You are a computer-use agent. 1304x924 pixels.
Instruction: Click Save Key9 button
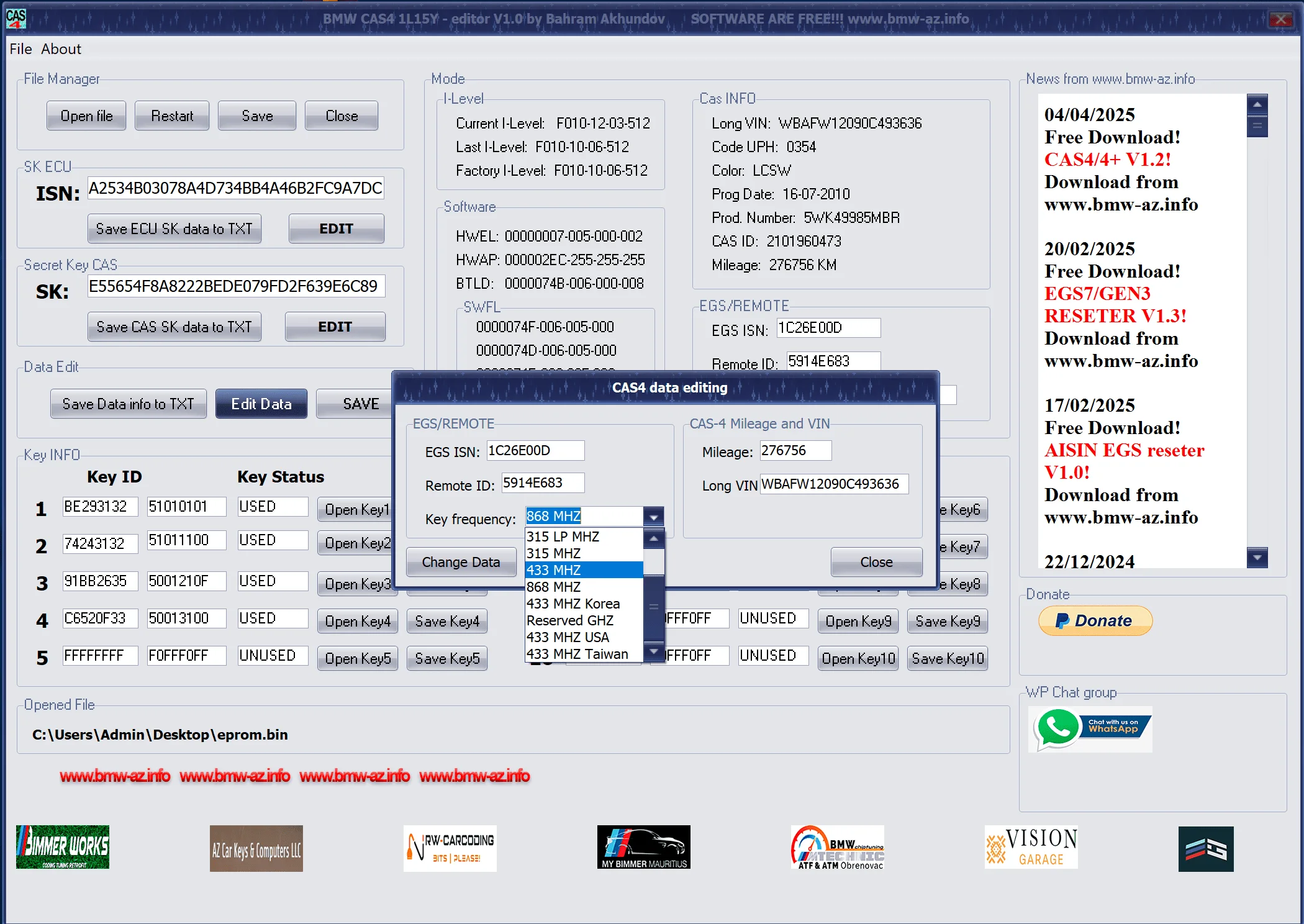click(948, 622)
